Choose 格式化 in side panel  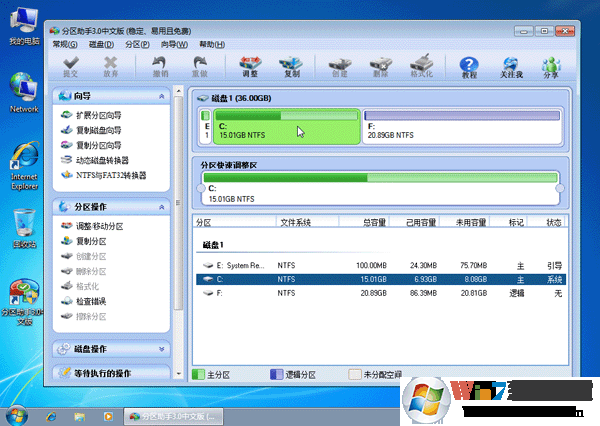click(x=80, y=286)
